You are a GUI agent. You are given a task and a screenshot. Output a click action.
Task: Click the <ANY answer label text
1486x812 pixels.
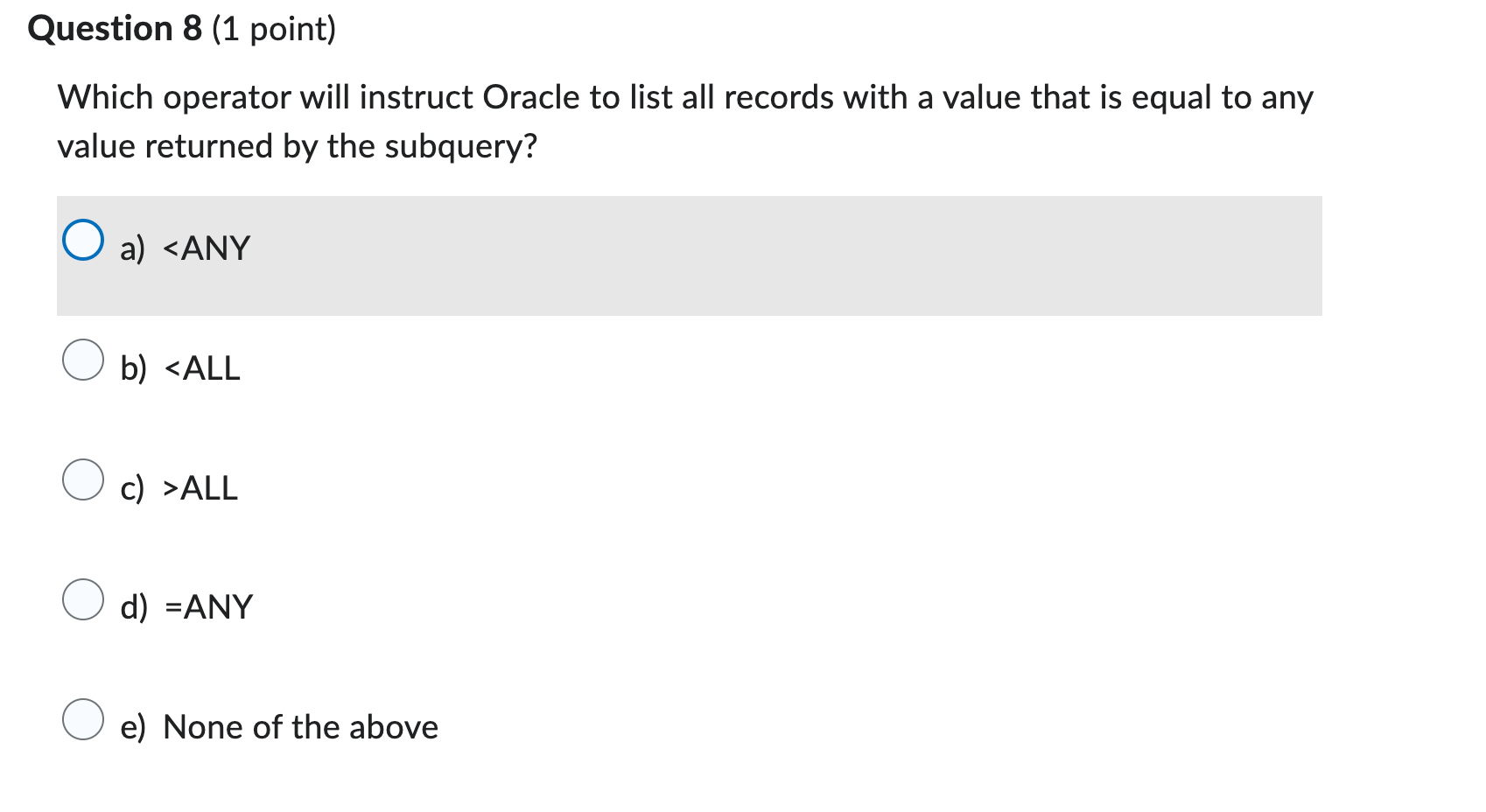pos(207,248)
